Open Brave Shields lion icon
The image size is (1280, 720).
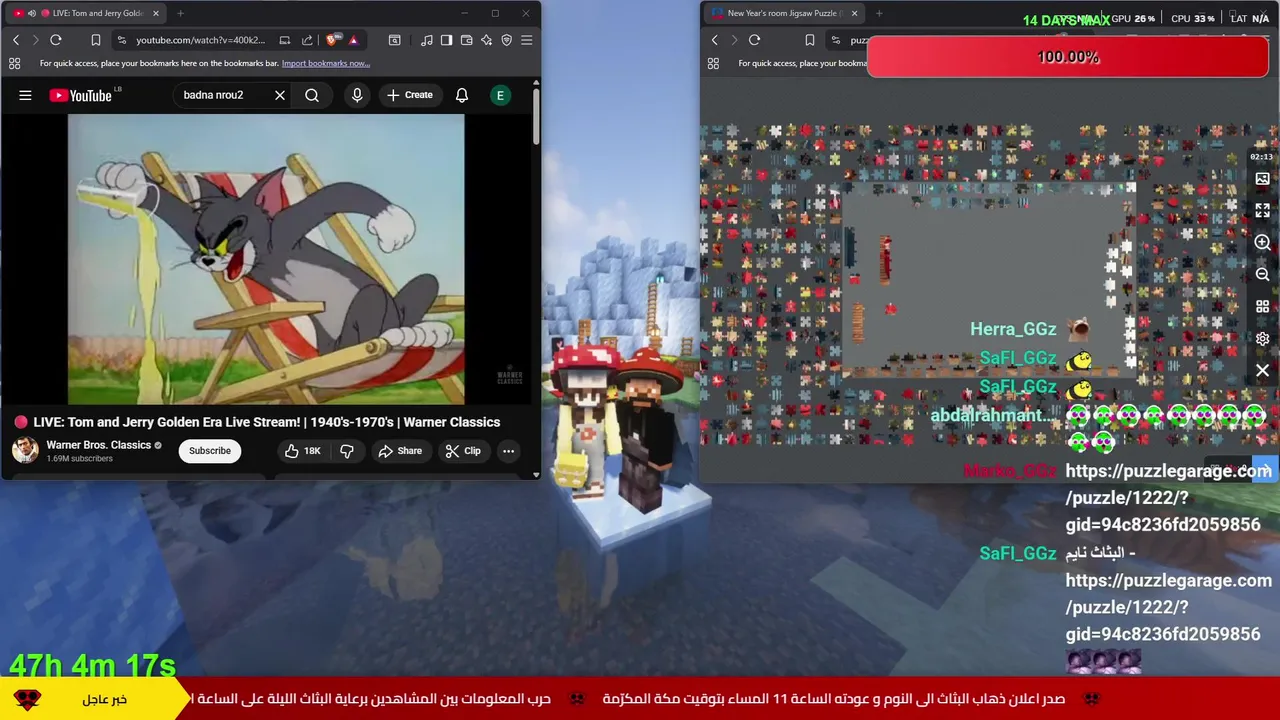[333, 40]
